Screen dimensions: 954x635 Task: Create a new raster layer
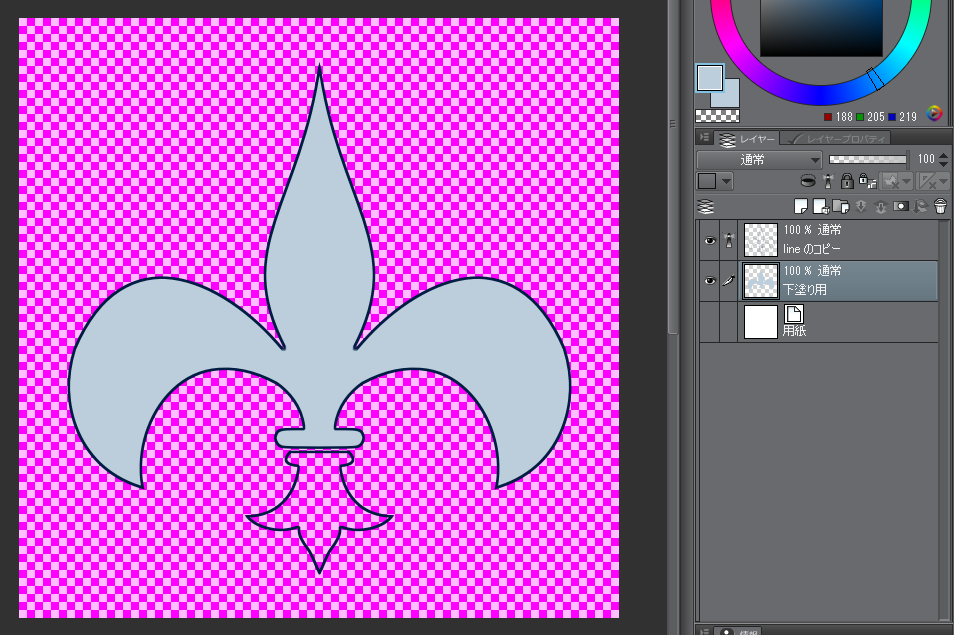(x=801, y=207)
